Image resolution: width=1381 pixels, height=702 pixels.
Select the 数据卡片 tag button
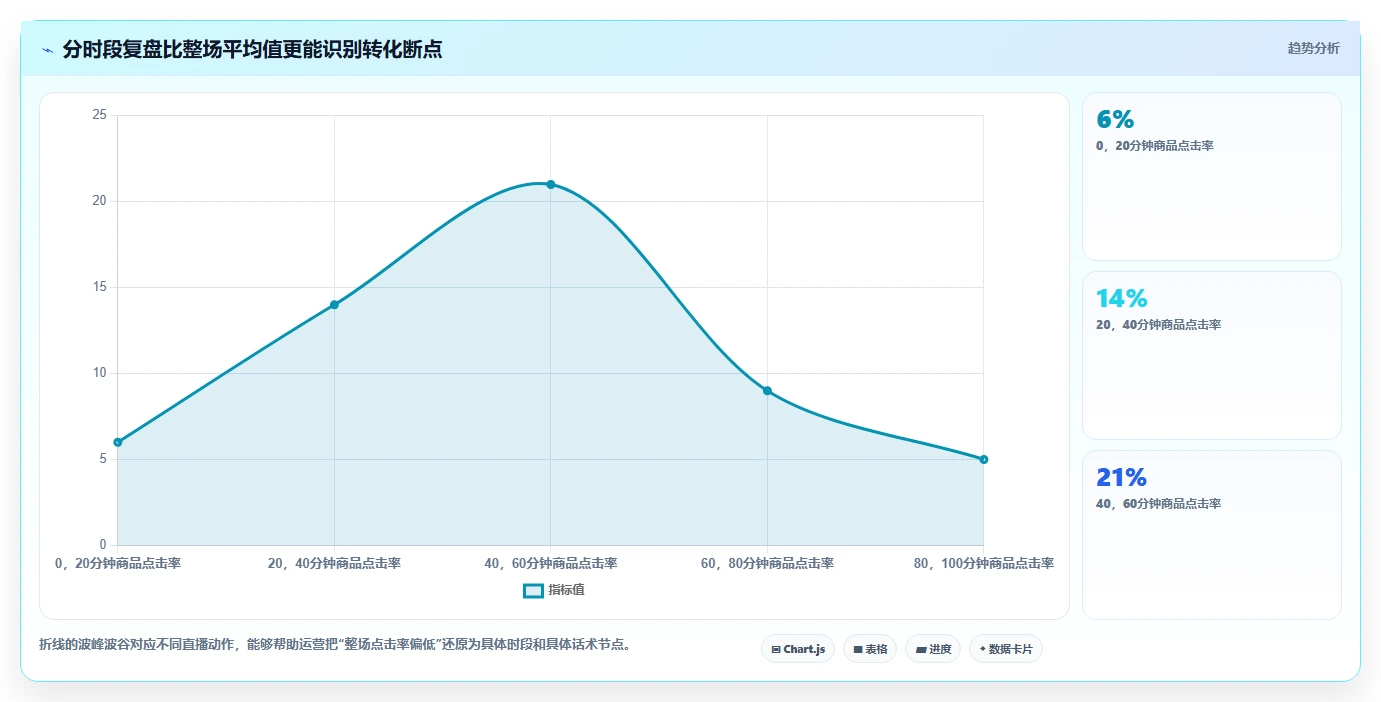1006,649
